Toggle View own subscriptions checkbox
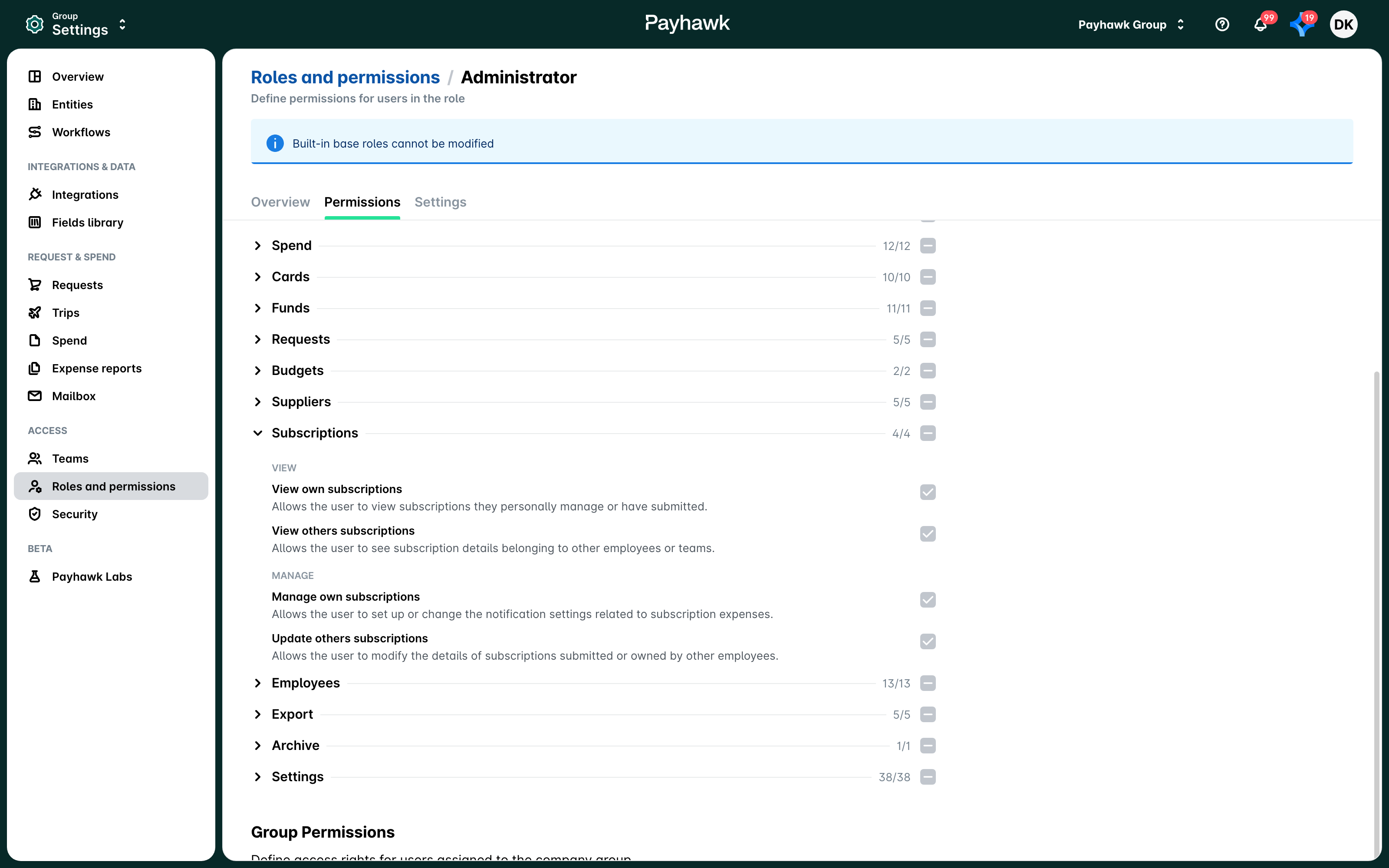 (928, 492)
